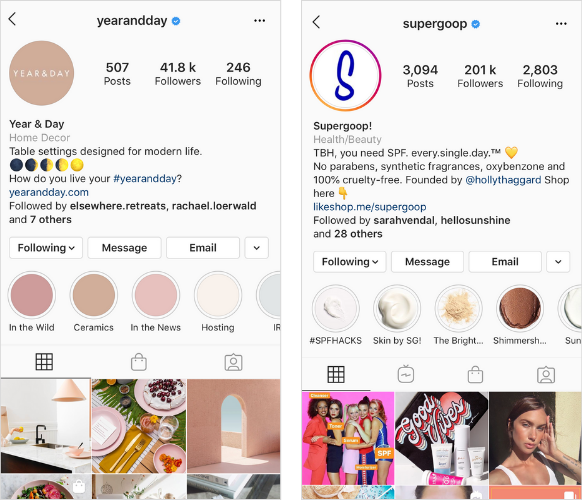The image size is (582, 500).
Task: Open the shop bag tab on yearandday
Action: click(x=139, y=362)
